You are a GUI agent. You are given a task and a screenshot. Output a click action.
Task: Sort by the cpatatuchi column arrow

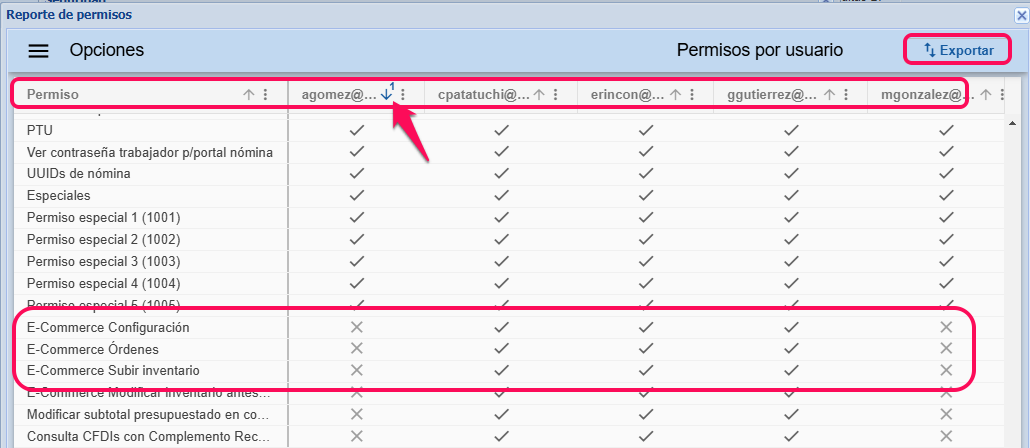[x=539, y=95]
